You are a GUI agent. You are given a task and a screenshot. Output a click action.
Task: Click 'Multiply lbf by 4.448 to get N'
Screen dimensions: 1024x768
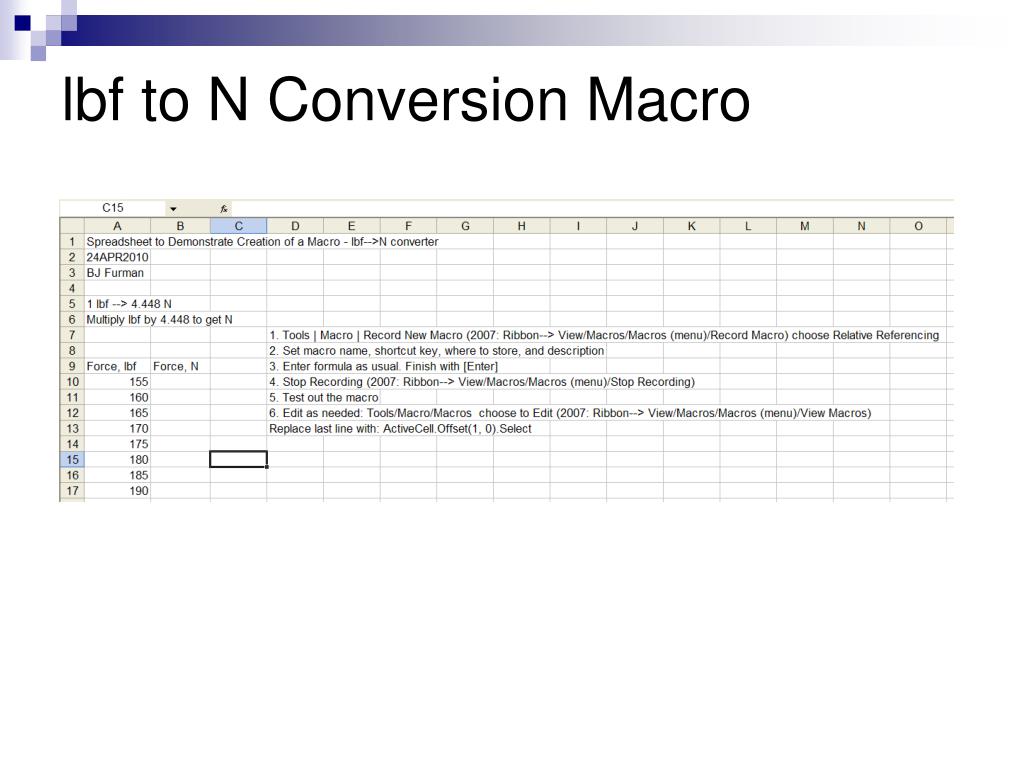[x=159, y=320]
